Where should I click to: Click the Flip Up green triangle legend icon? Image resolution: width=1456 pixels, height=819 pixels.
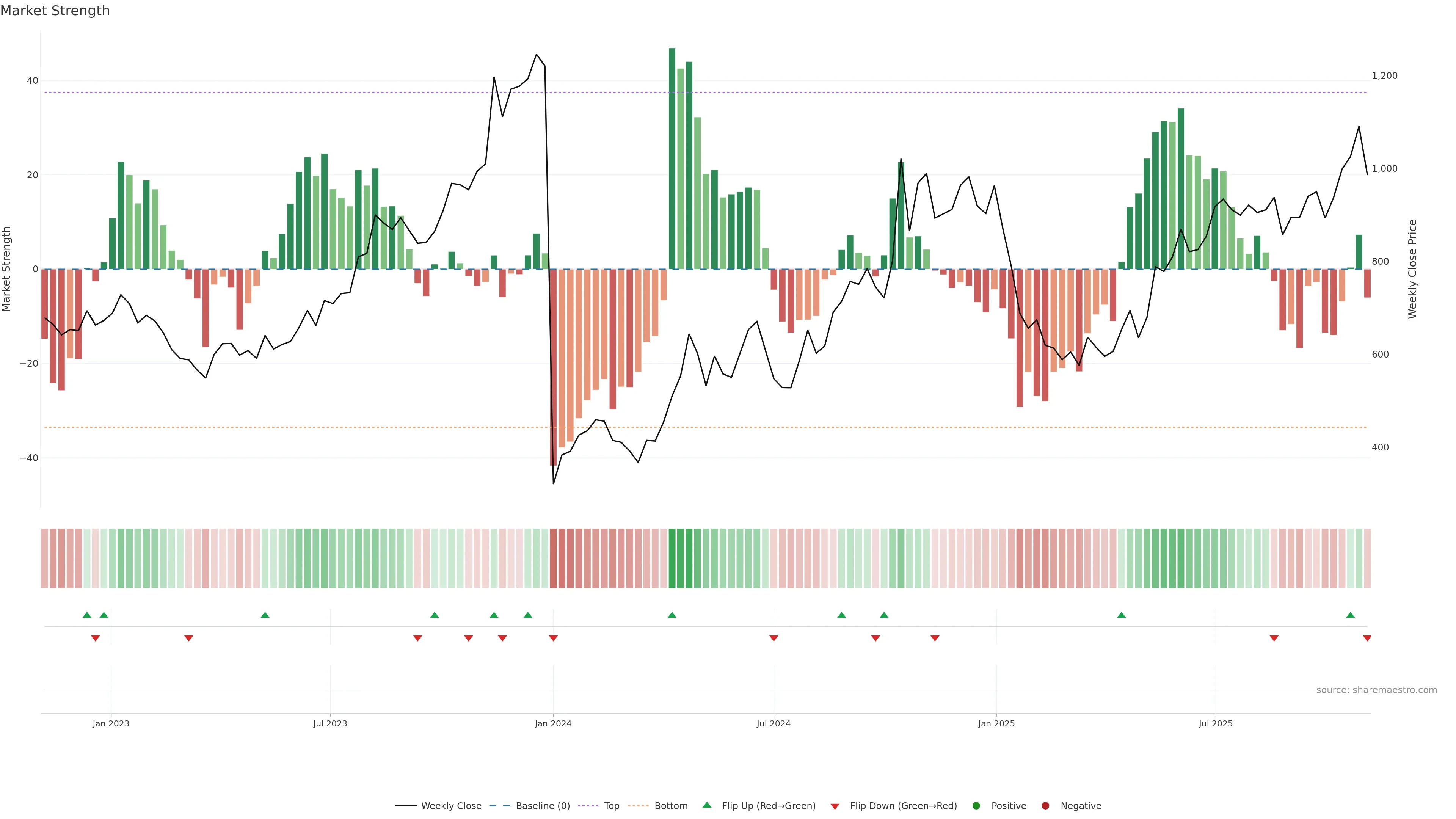click(706, 805)
